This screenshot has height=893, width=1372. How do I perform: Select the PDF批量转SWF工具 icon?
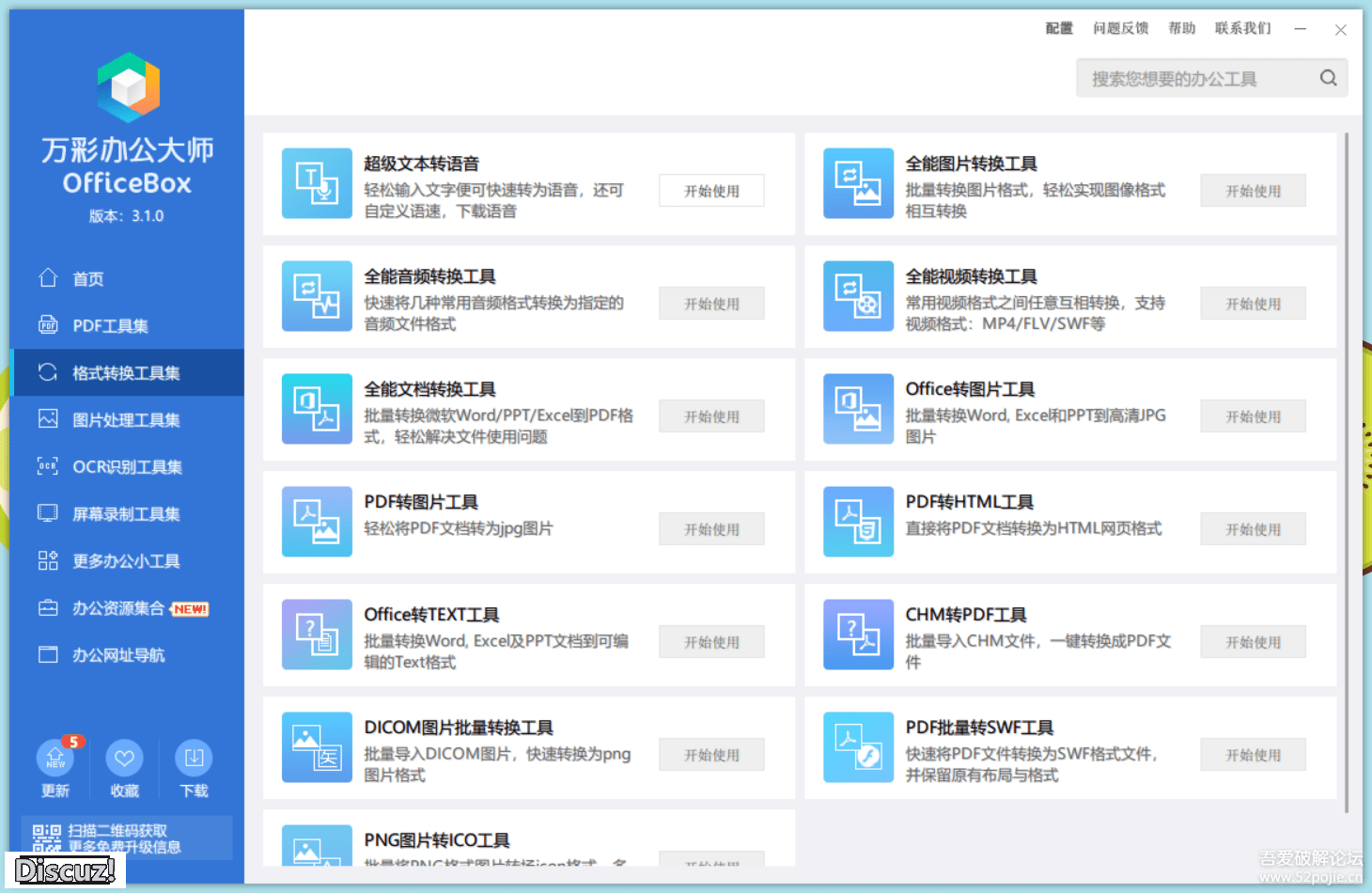(858, 747)
